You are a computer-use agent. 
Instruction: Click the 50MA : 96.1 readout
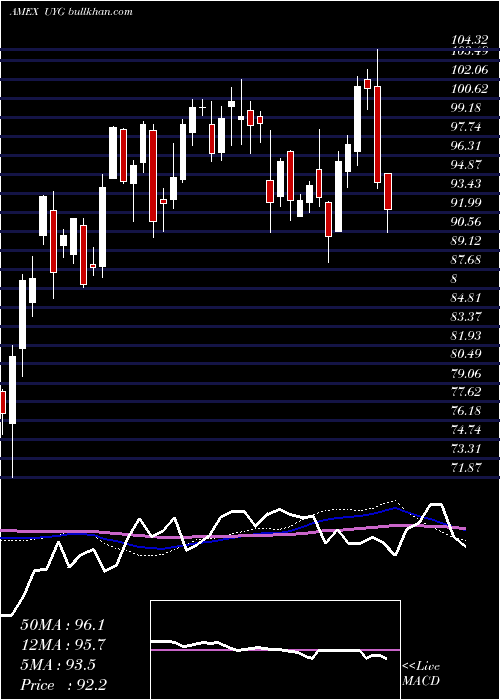(62, 625)
